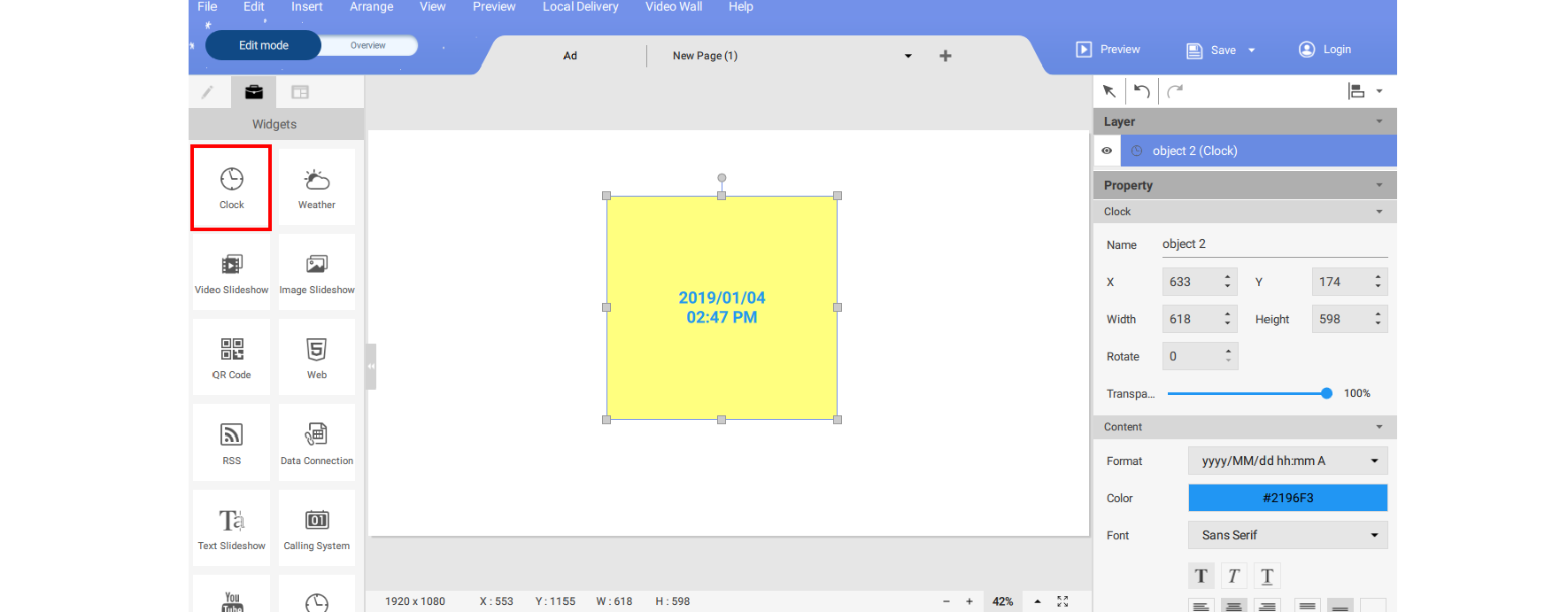Click the Web HTML5 widget
Image resolution: width=1568 pixels, height=612 pixels.
pos(316,358)
